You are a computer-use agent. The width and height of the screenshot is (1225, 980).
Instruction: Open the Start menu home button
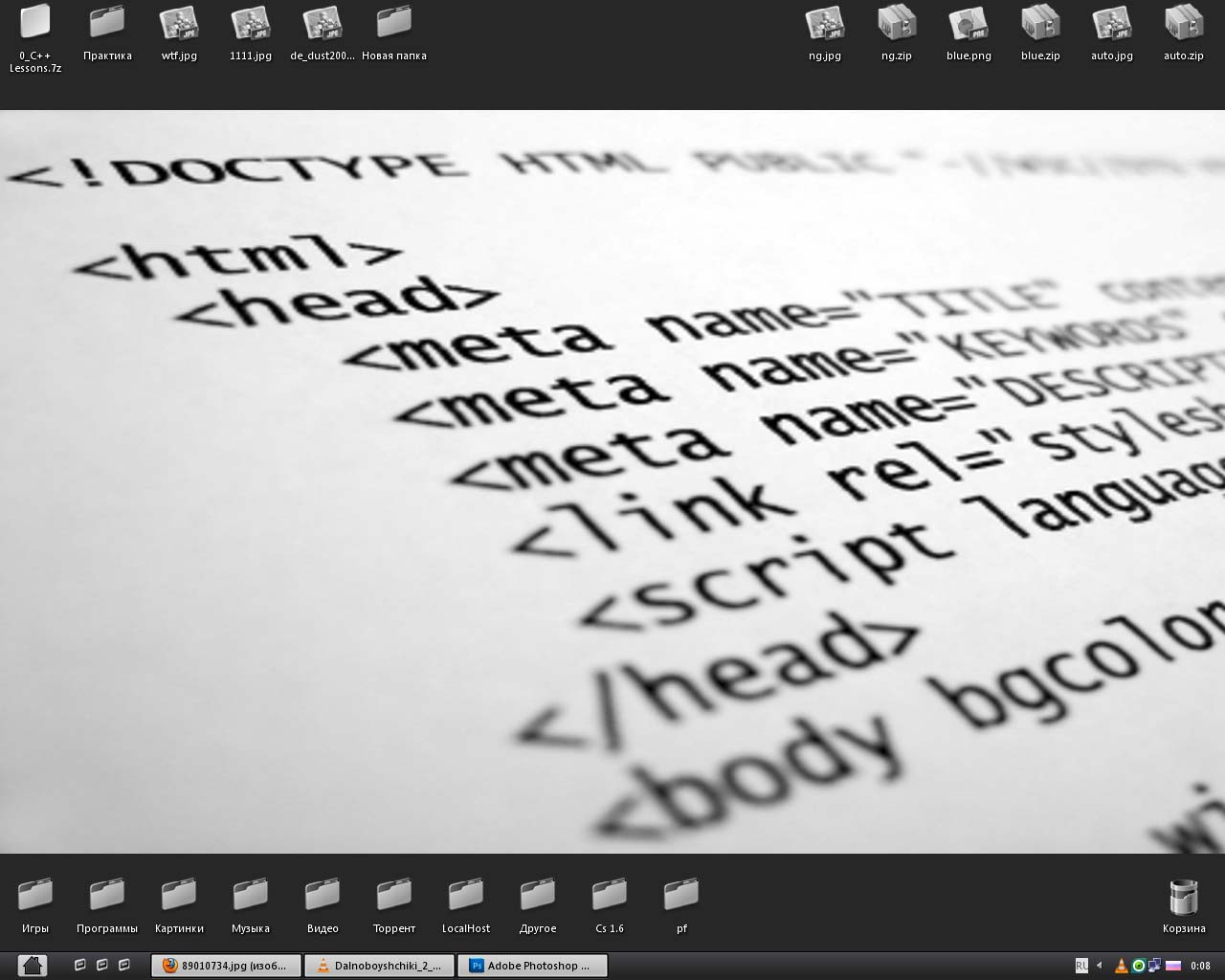[x=32, y=966]
